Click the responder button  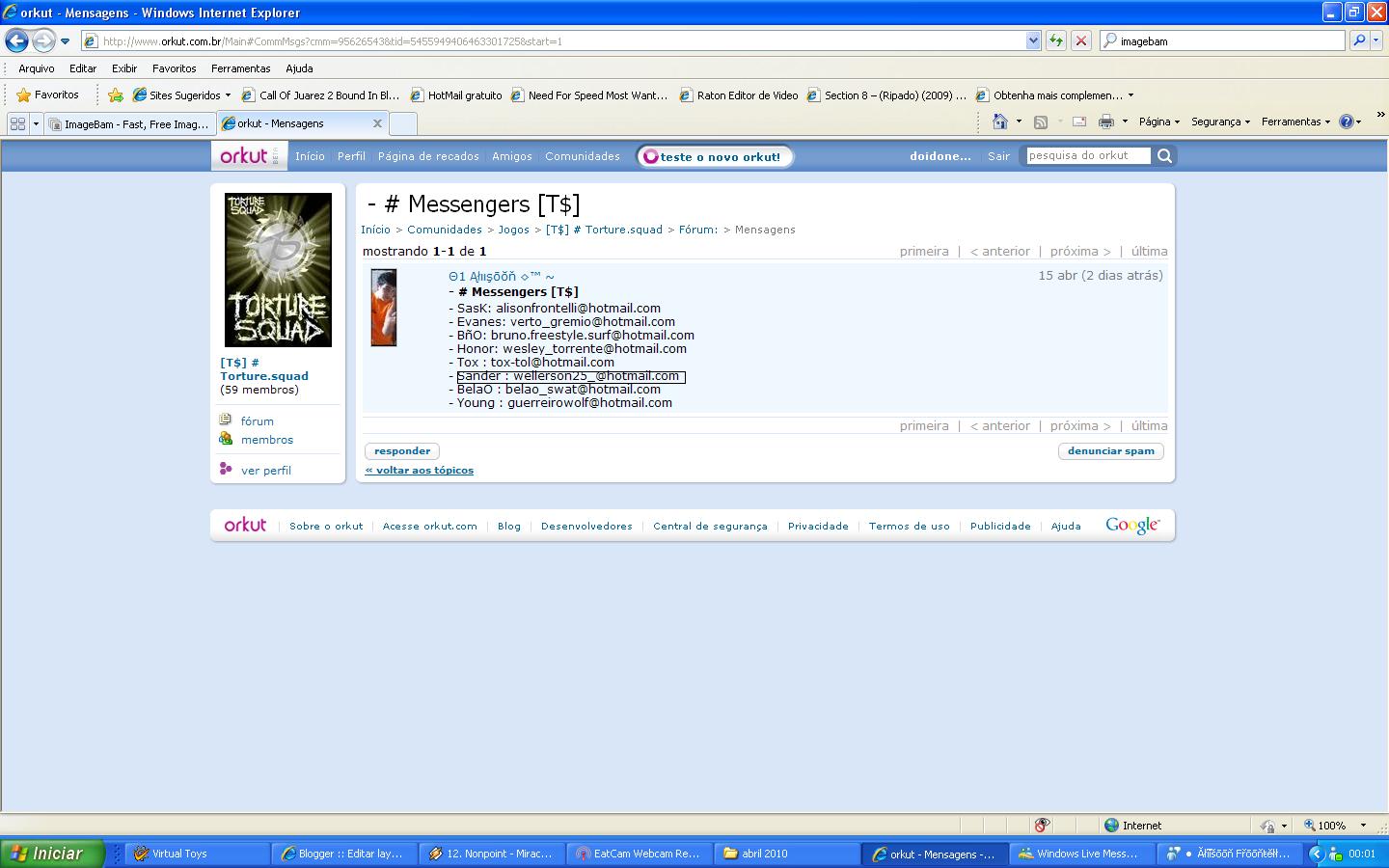pos(402,450)
